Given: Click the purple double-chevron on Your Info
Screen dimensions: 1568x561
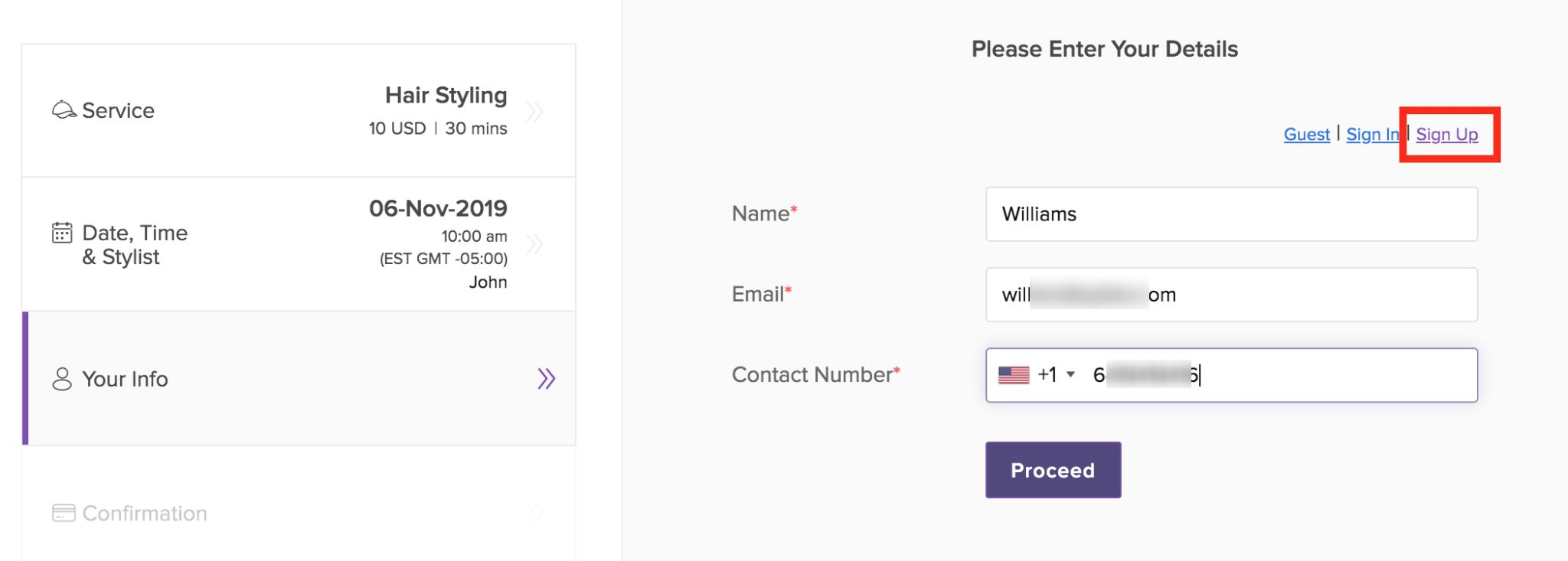Looking at the screenshot, I should tap(546, 379).
